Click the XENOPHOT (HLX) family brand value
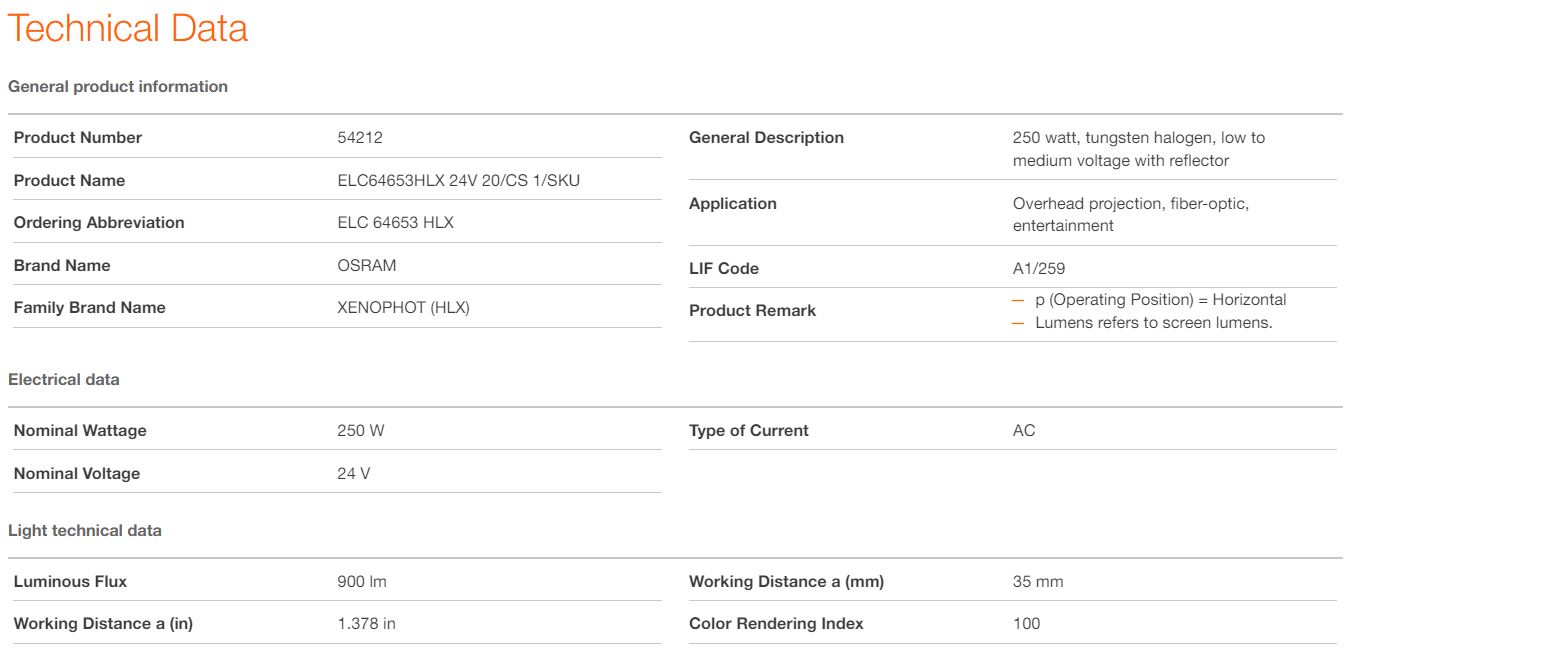1554x653 pixels. [404, 307]
